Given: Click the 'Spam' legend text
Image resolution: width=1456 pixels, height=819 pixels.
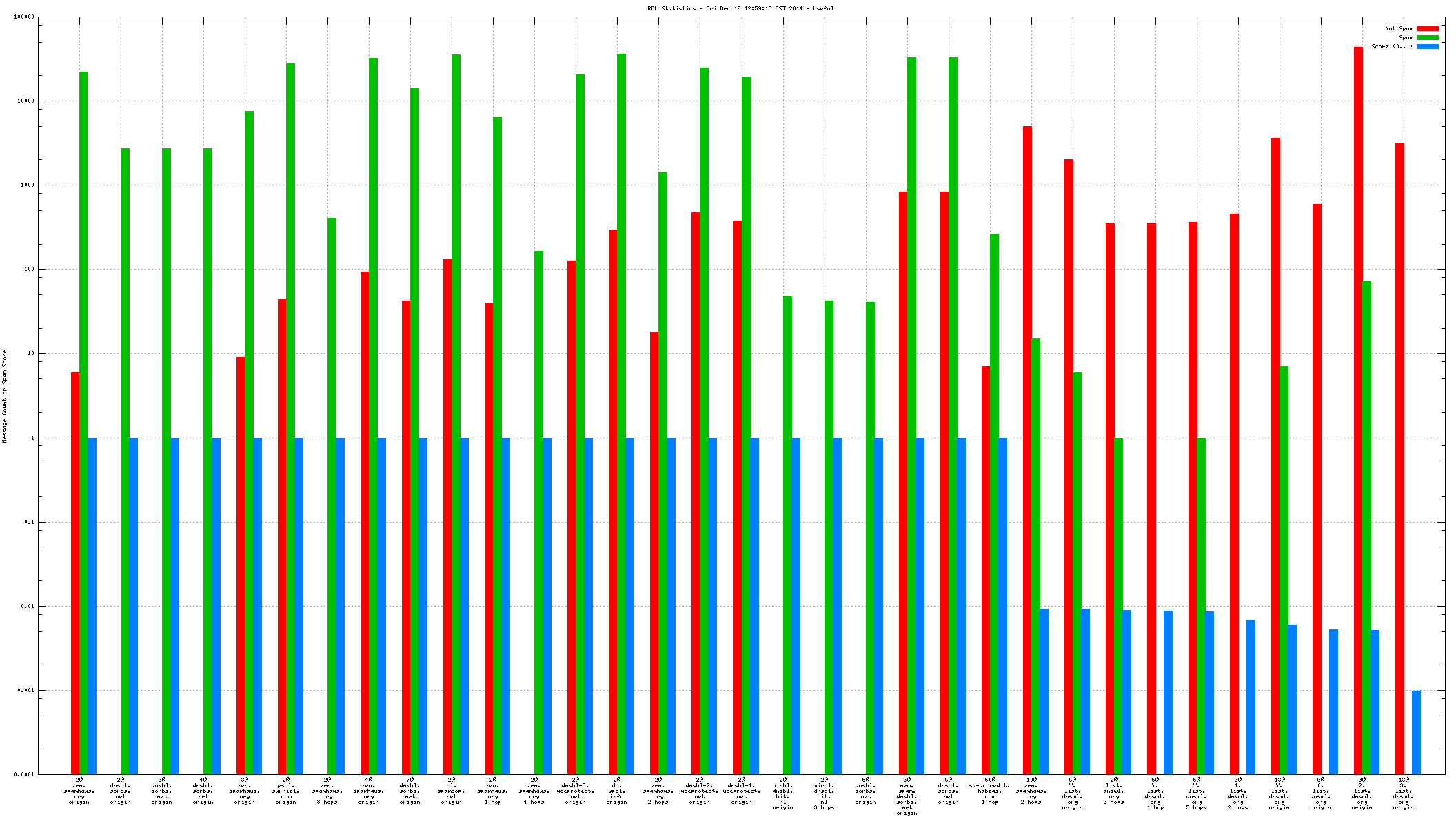Looking at the screenshot, I should click(x=1406, y=38).
